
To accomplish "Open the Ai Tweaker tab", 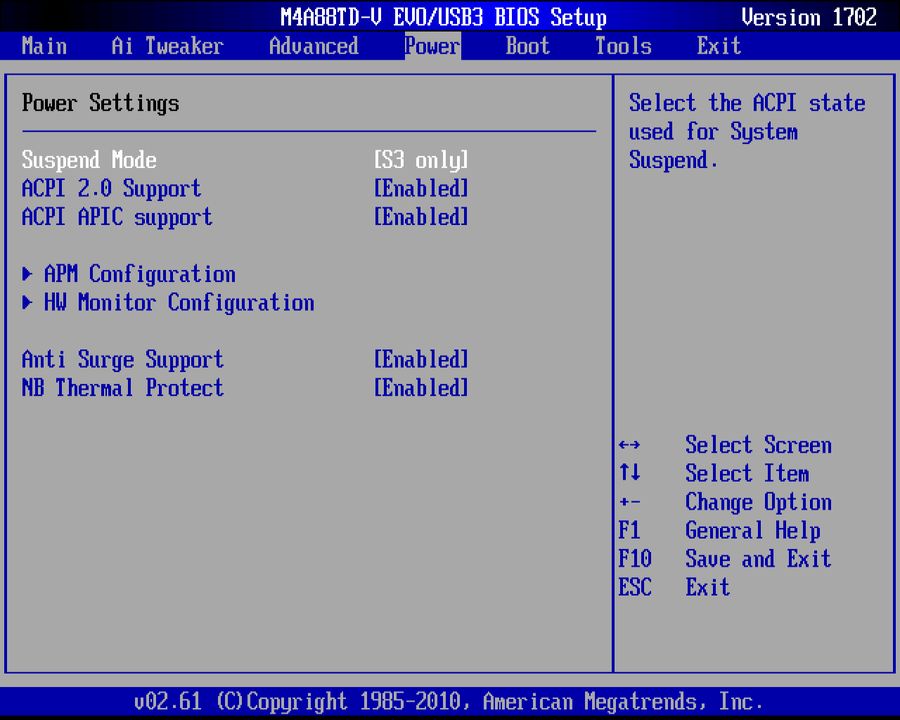I will [x=166, y=46].
